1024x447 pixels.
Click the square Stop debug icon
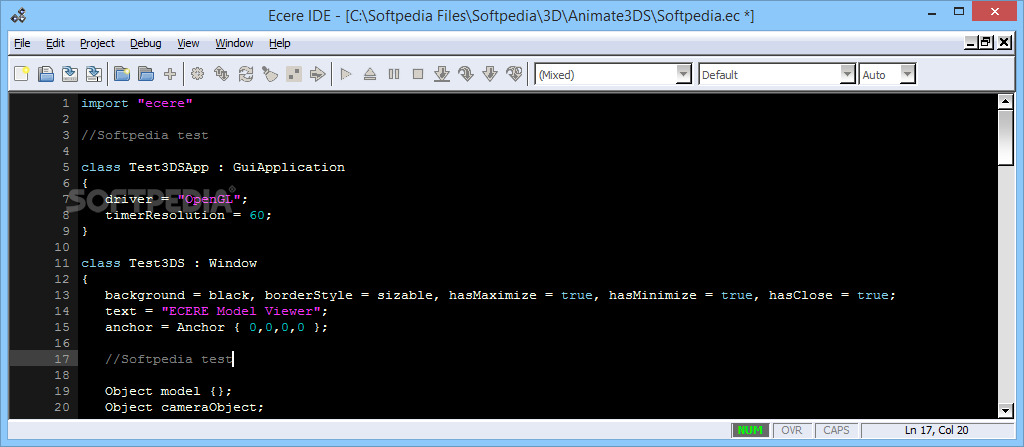pos(418,74)
